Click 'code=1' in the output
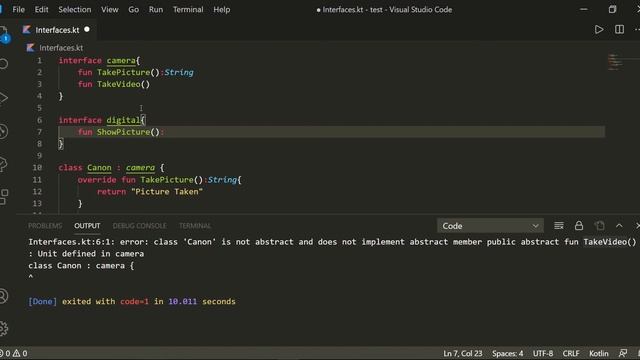640x360 pixels. [134, 302]
